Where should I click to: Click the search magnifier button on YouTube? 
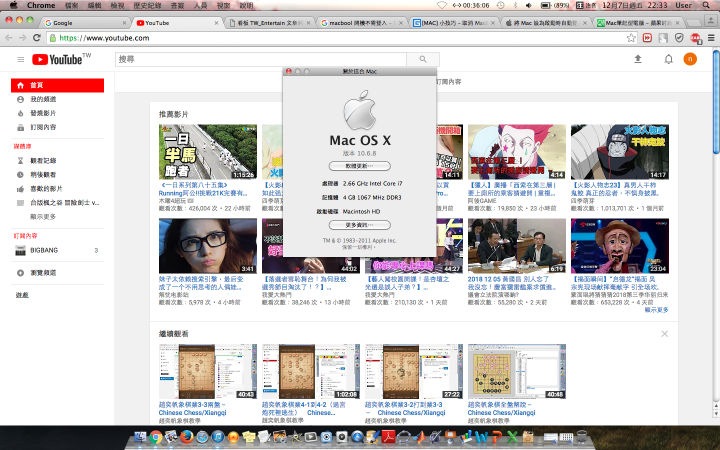coord(423,59)
